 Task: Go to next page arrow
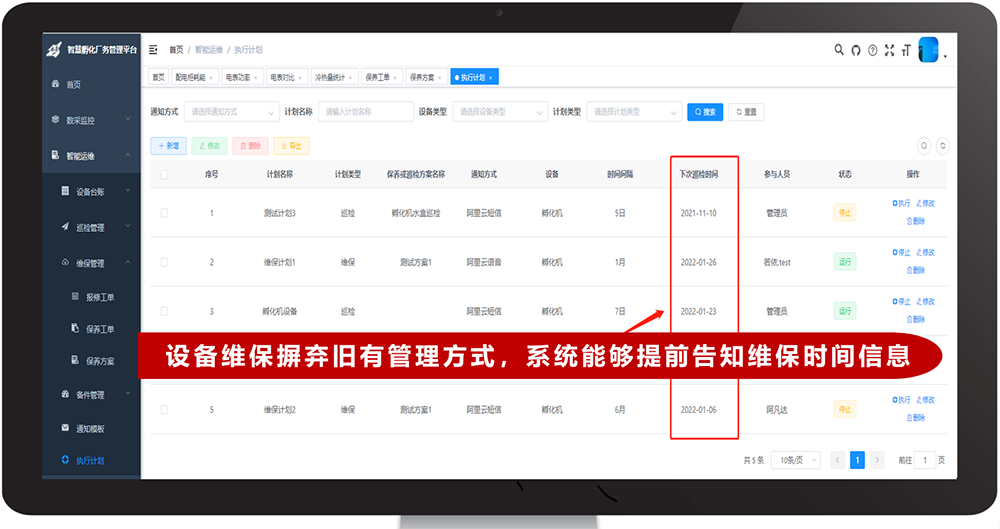point(877,460)
